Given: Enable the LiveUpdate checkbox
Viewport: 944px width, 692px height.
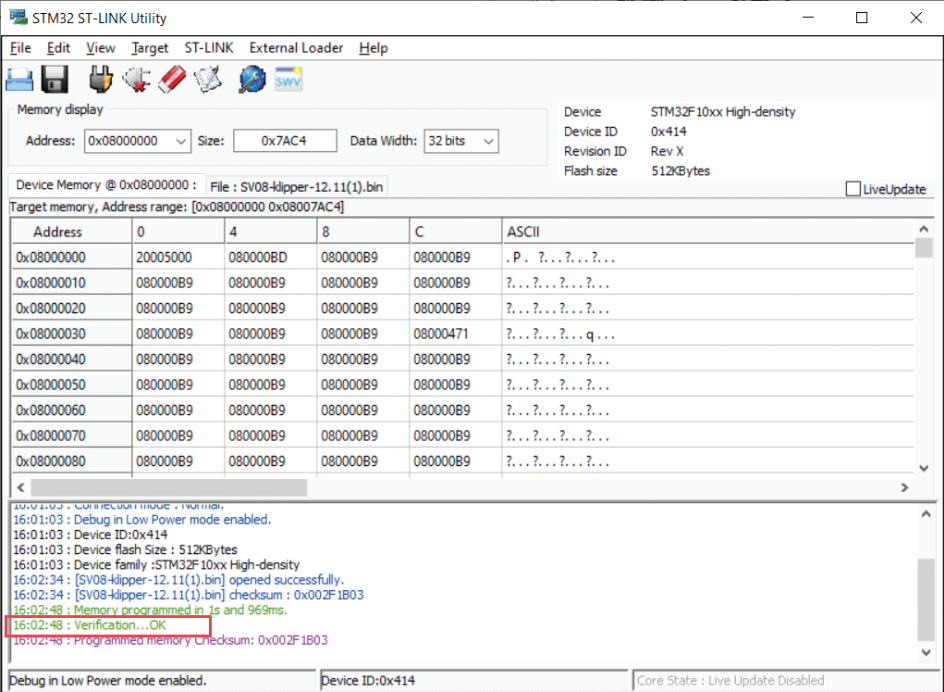Looking at the screenshot, I should 853,189.
